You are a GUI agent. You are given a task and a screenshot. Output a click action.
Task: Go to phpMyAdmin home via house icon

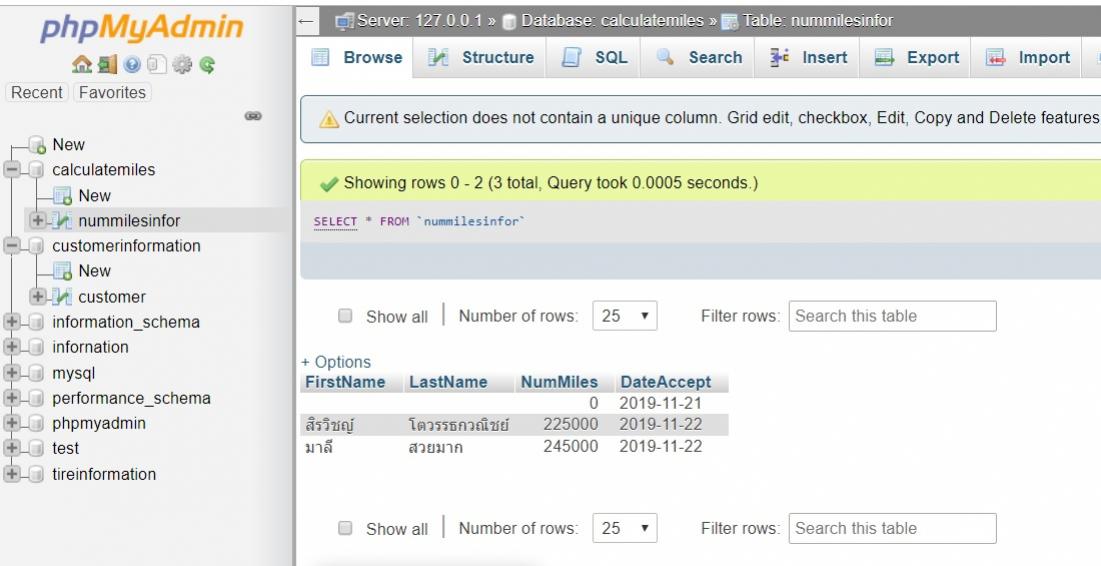click(81, 65)
